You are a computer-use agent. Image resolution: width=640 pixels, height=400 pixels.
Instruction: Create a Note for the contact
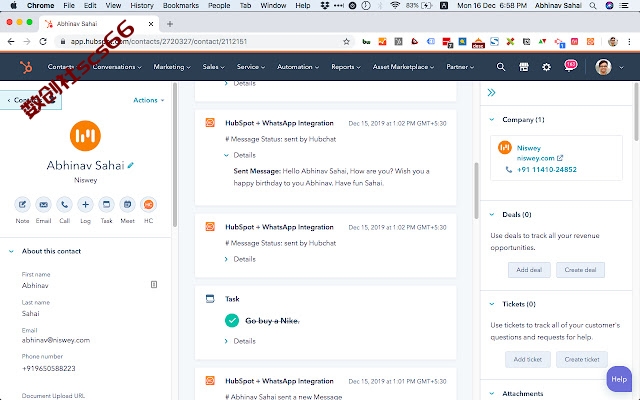[22, 204]
